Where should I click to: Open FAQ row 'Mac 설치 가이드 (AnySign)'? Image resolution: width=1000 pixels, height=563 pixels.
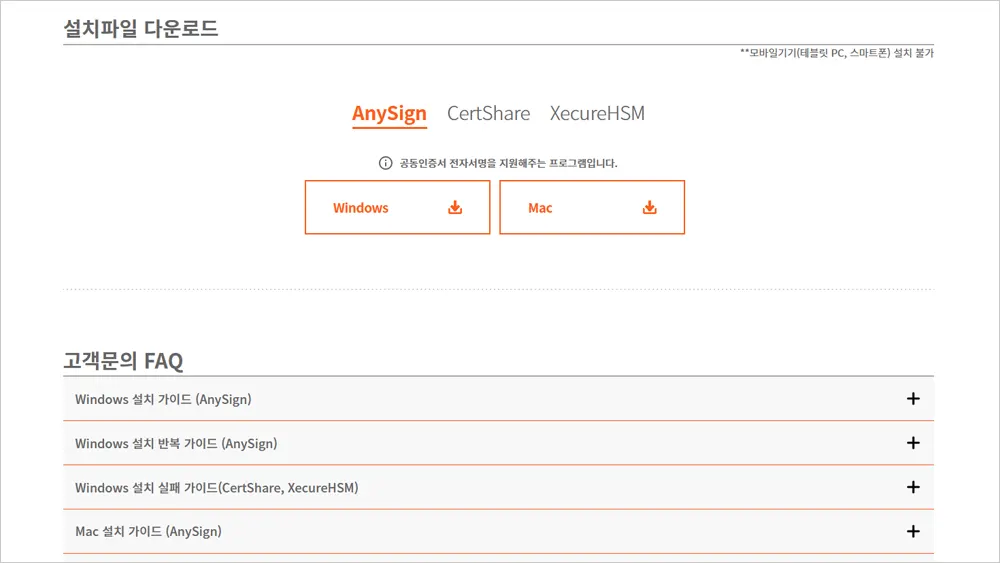tap(498, 531)
